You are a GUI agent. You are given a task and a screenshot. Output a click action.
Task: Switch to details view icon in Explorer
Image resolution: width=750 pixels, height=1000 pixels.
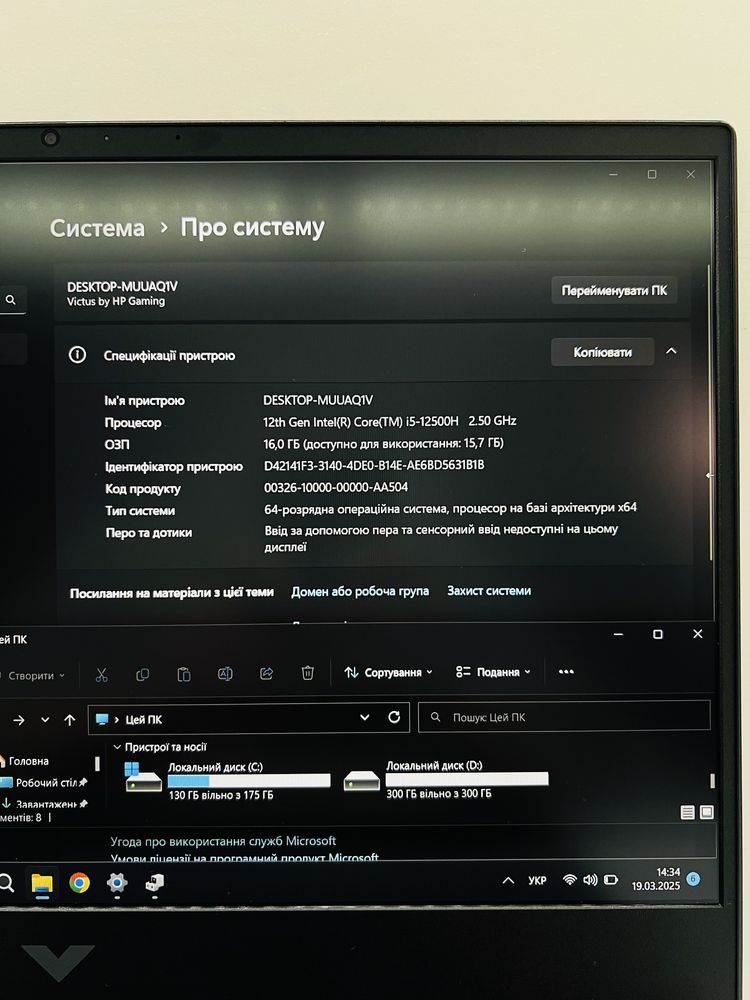pyautogui.click(x=688, y=812)
